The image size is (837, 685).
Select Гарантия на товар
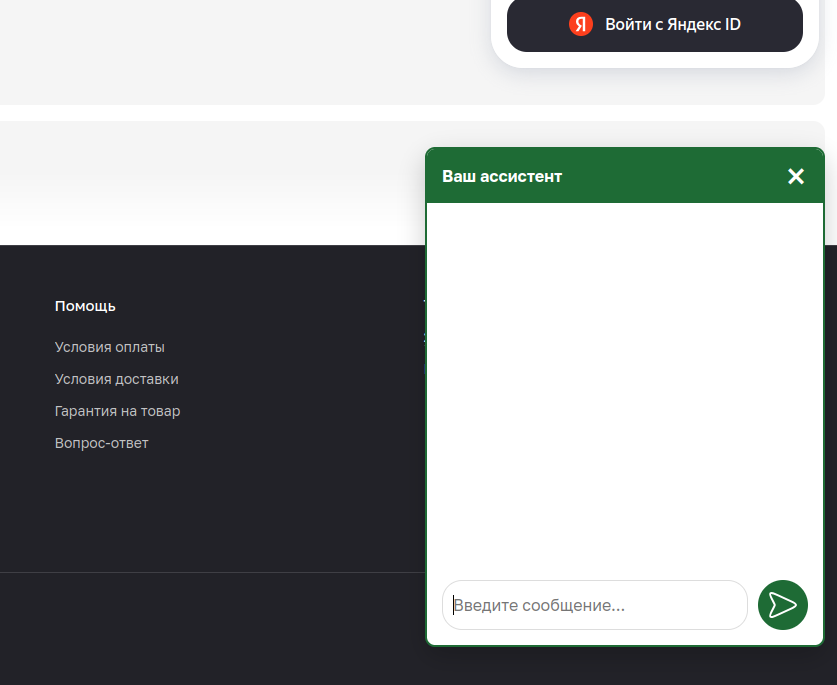tap(117, 411)
